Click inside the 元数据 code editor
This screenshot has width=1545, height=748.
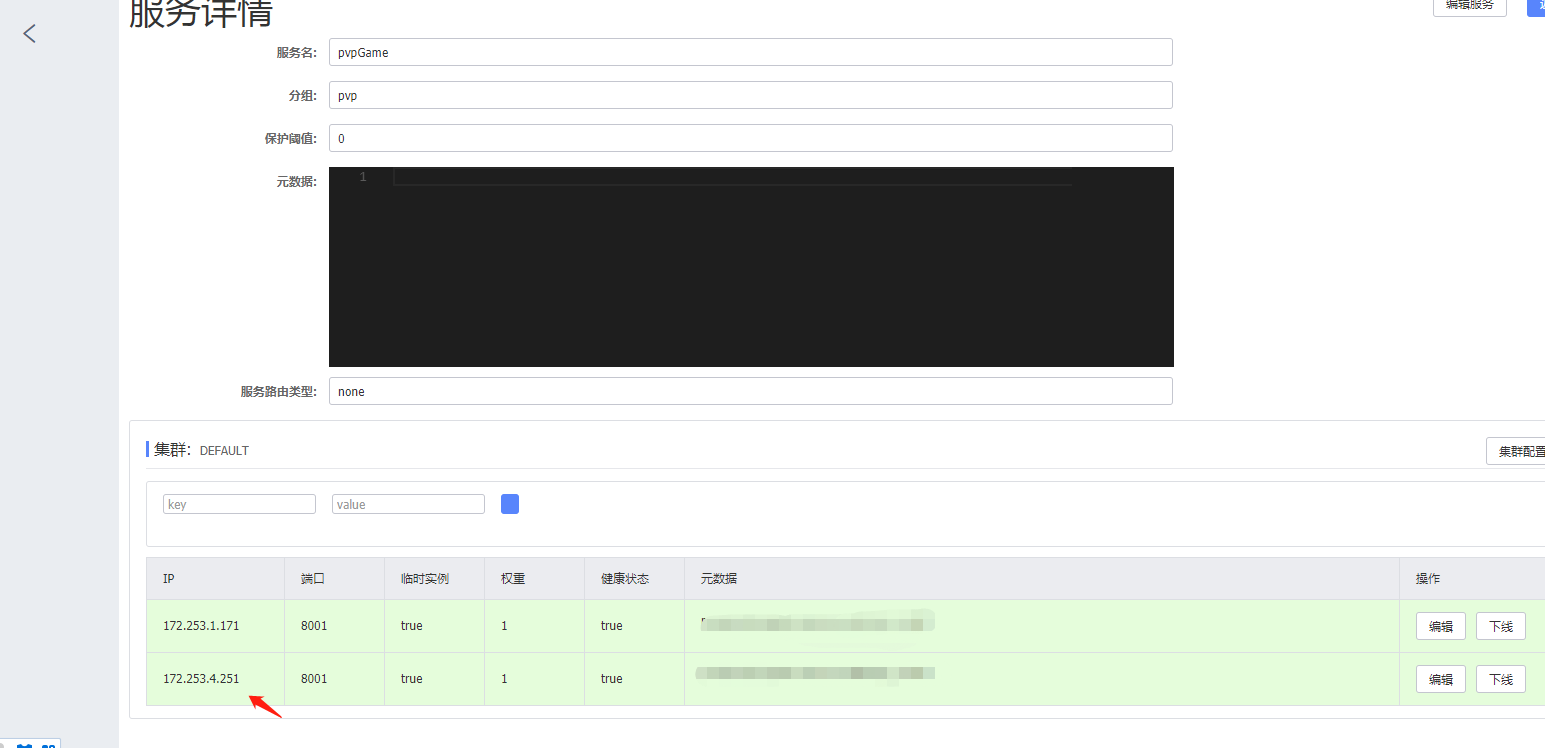tap(751, 267)
